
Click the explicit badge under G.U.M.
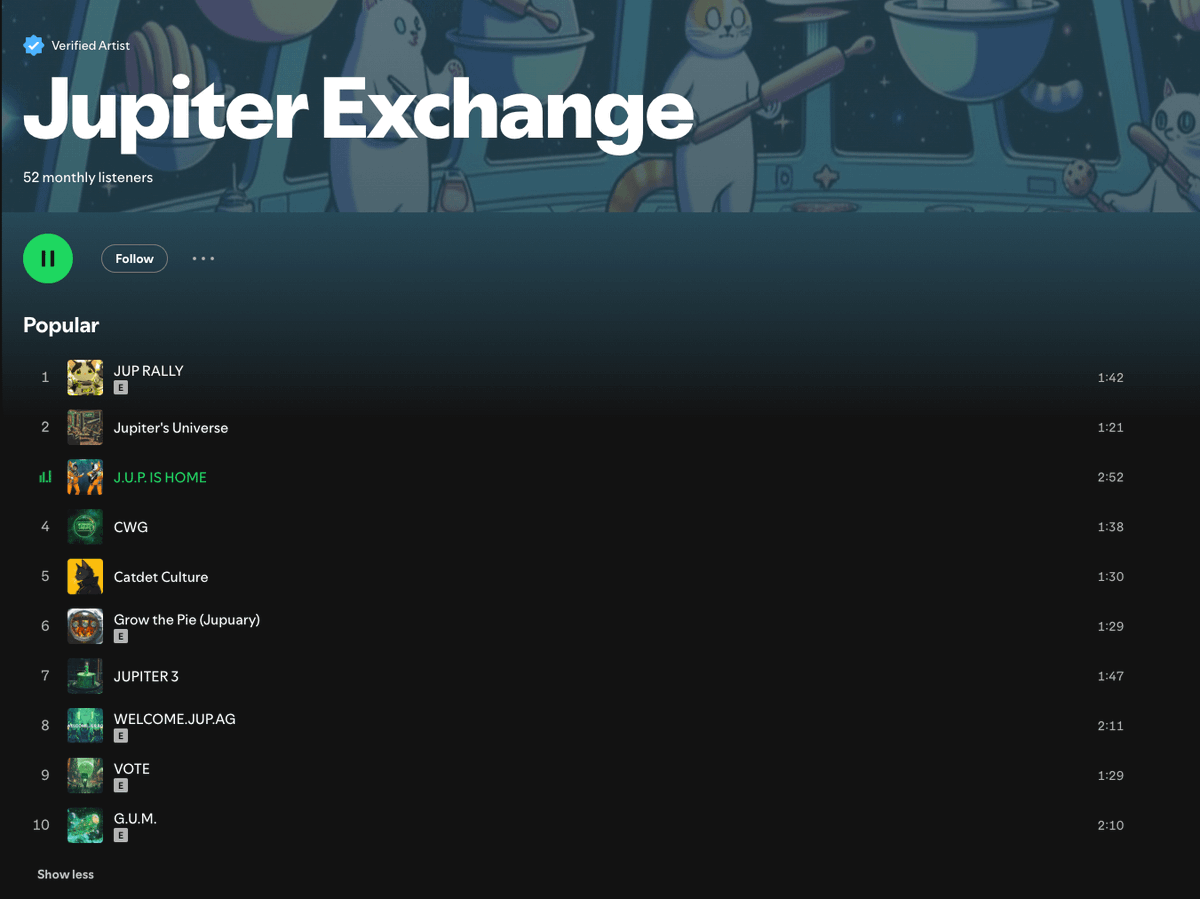(x=121, y=835)
